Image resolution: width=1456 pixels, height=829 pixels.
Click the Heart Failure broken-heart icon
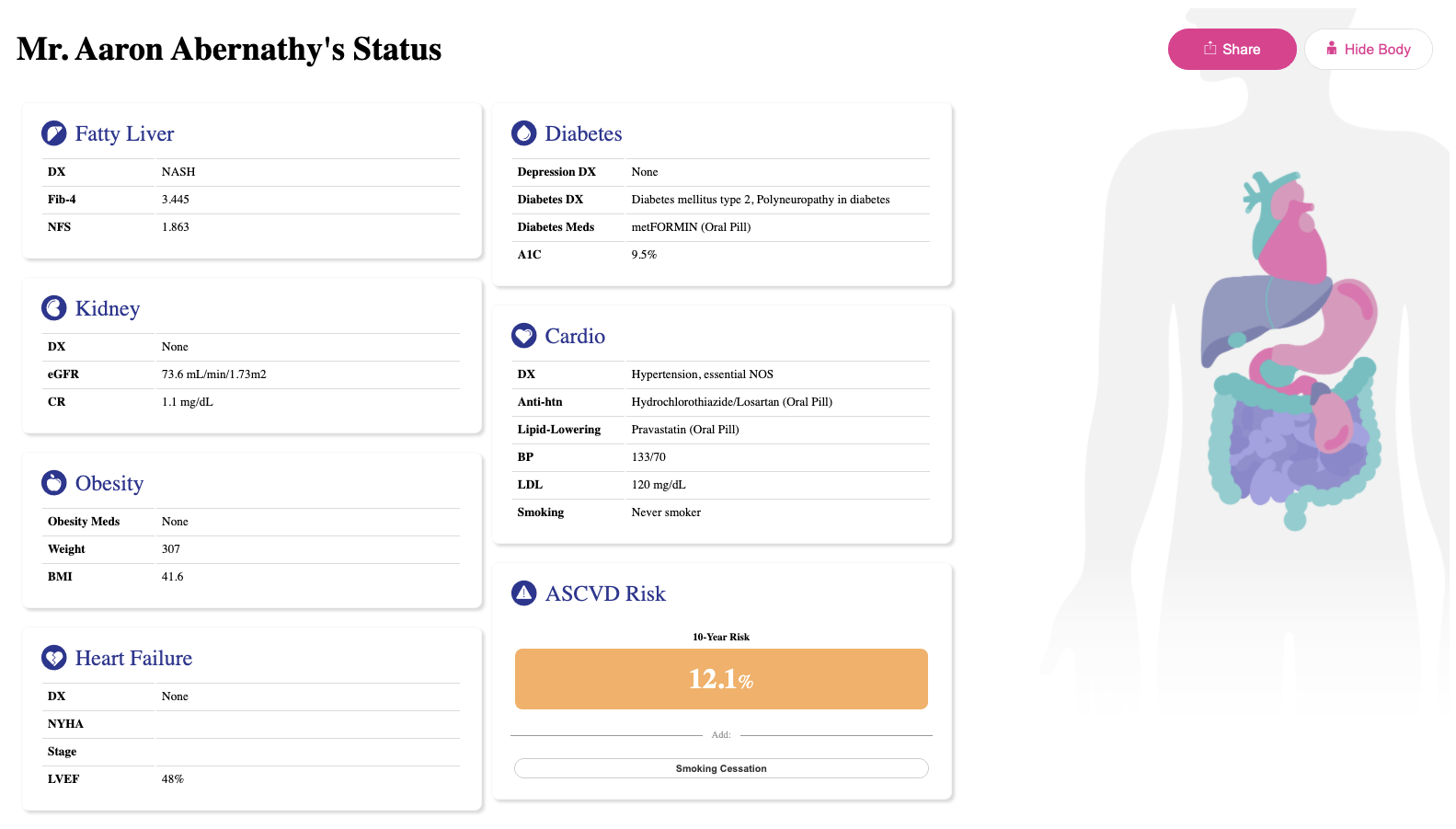pyautogui.click(x=54, y=658)
